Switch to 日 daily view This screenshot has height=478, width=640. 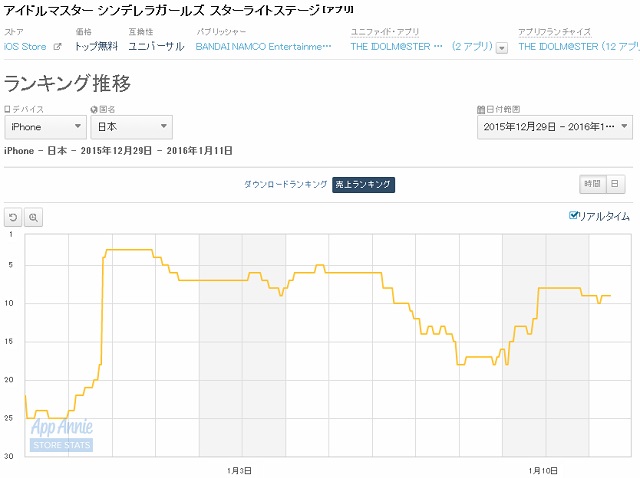tap(615, 184)
